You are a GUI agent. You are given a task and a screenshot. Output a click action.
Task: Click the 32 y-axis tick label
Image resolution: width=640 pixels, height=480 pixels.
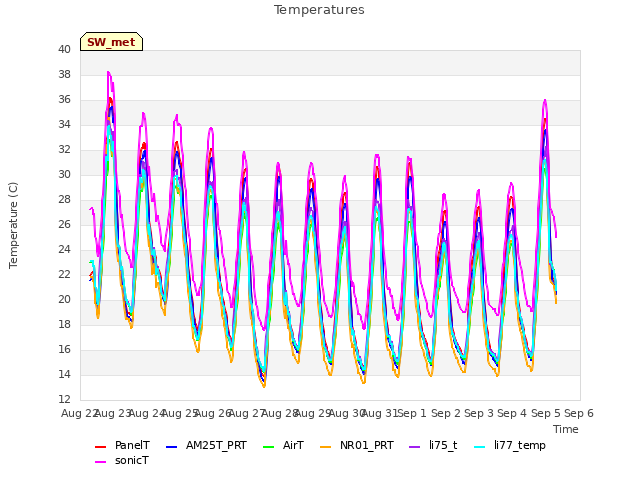click(x=64, y=149)
